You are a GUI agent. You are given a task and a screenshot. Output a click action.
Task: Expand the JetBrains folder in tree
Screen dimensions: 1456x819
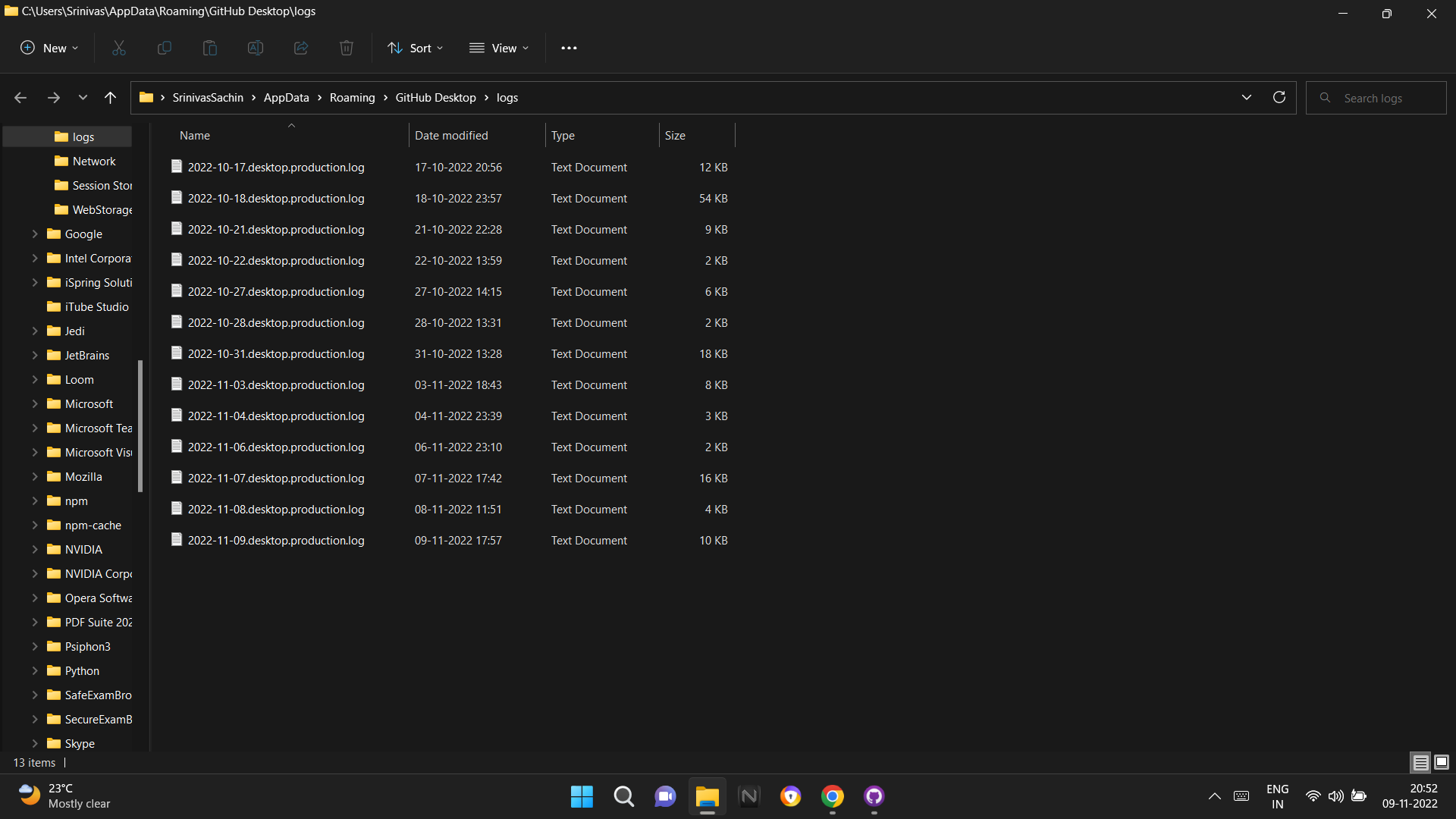click(x=35, y=355)
